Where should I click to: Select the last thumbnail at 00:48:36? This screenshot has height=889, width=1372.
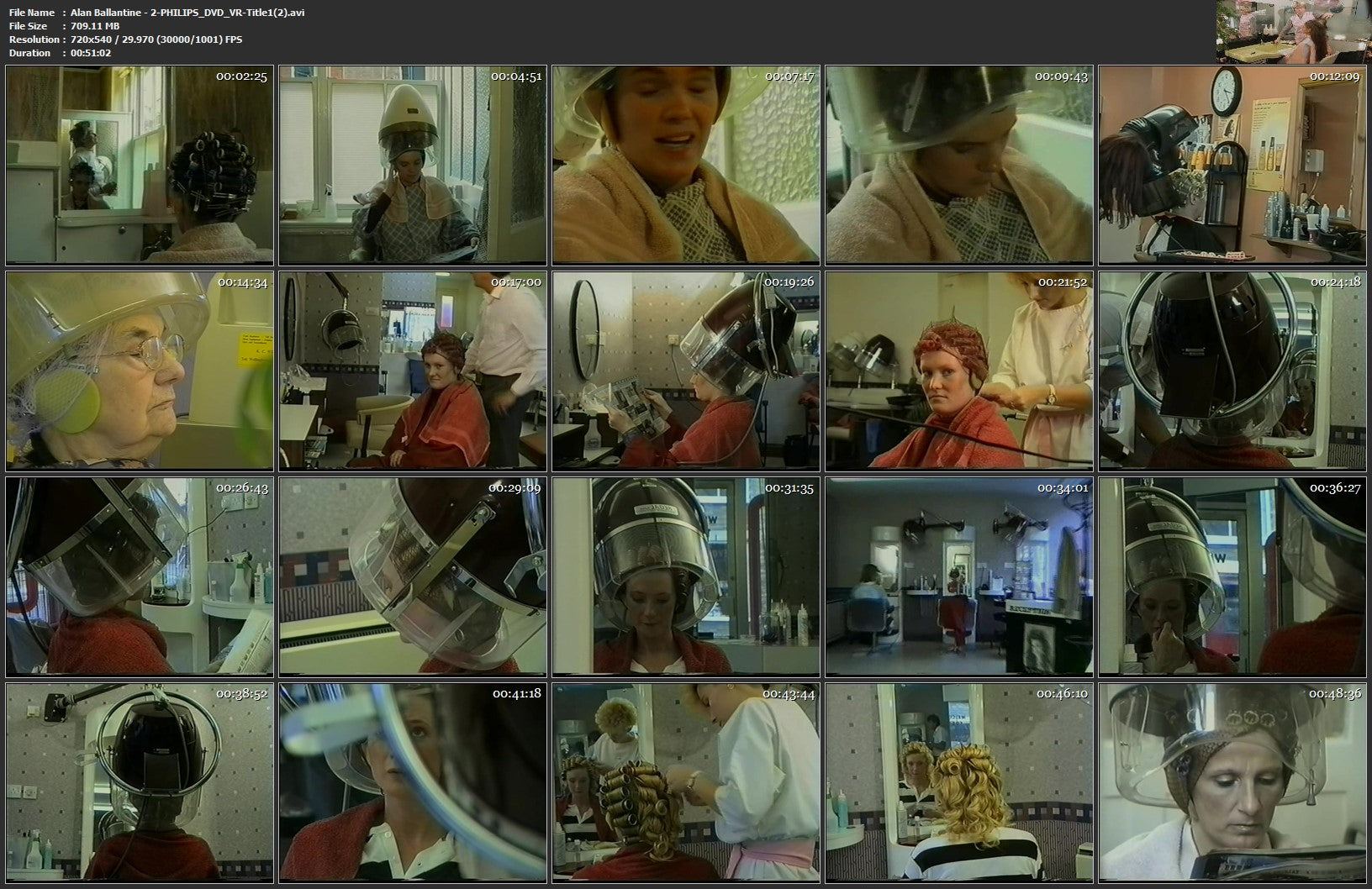pos(1232,781)
